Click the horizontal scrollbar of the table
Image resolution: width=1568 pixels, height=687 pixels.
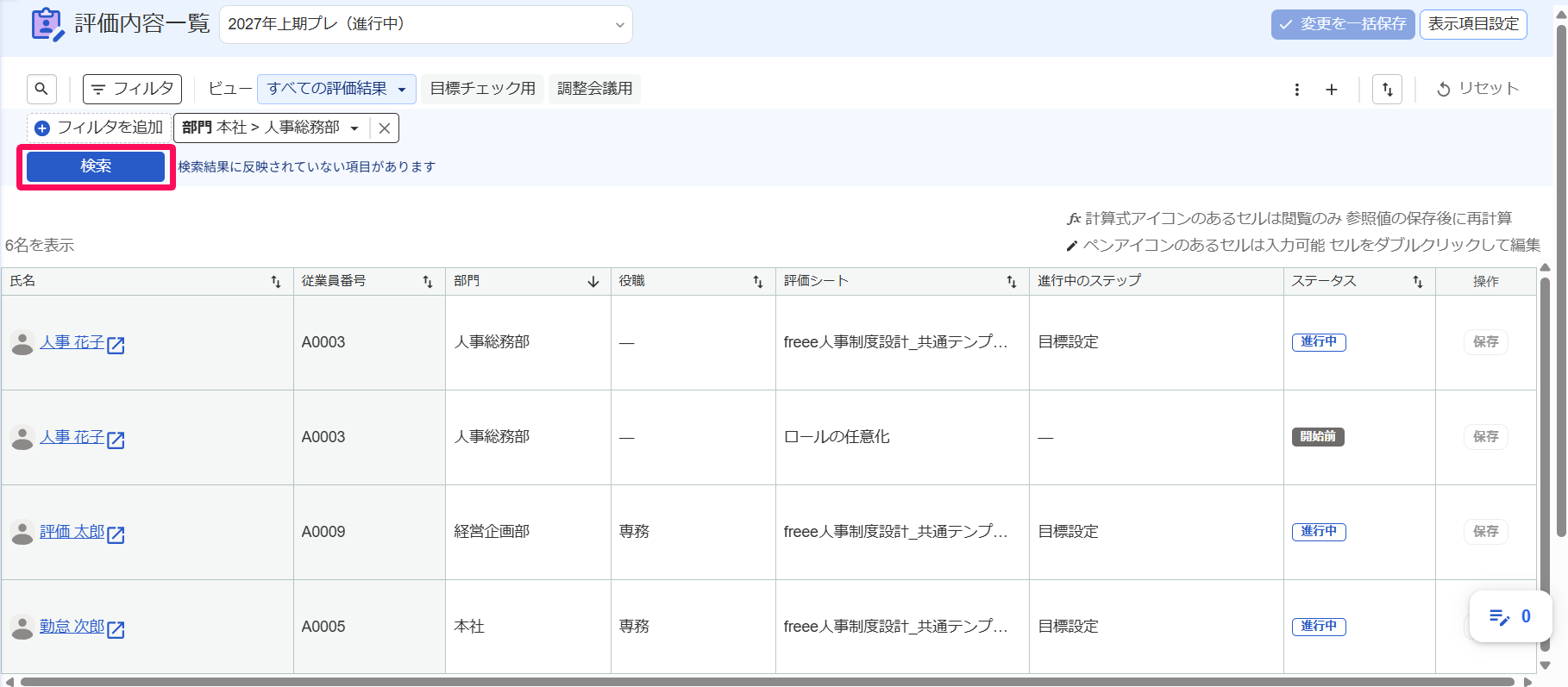point(767,682)
